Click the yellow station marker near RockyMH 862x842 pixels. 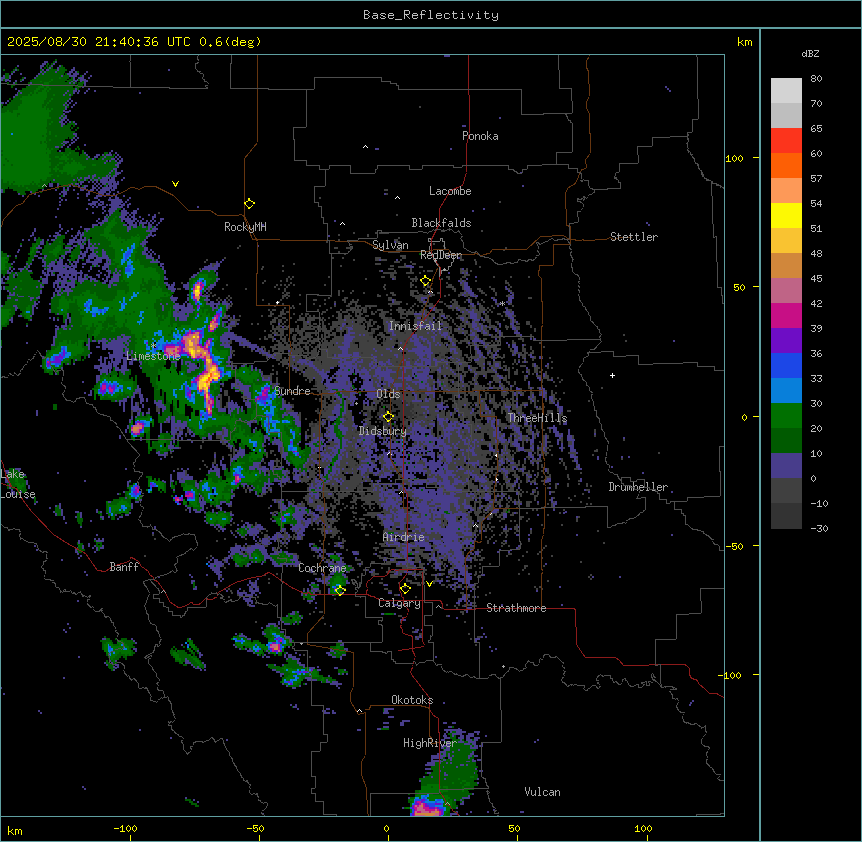(249, 203)
